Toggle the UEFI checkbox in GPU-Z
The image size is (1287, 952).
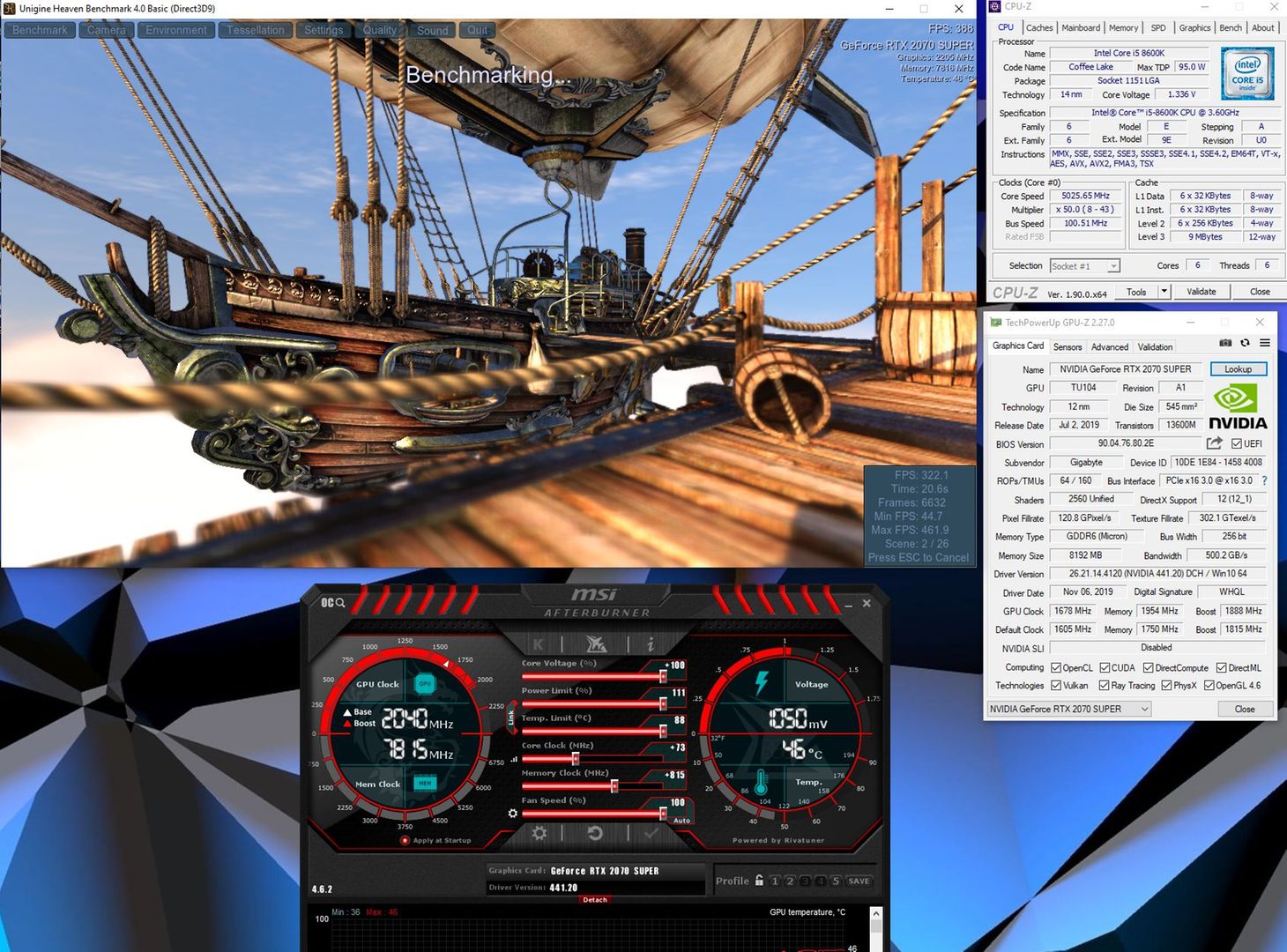[1237, 443]
